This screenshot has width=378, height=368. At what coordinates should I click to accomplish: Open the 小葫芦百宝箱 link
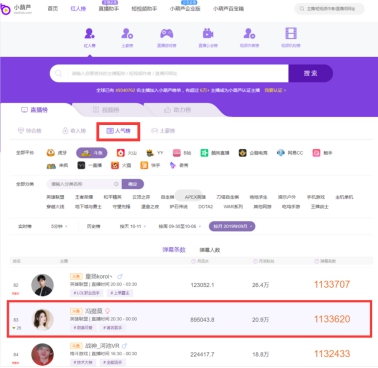(228, 9)
